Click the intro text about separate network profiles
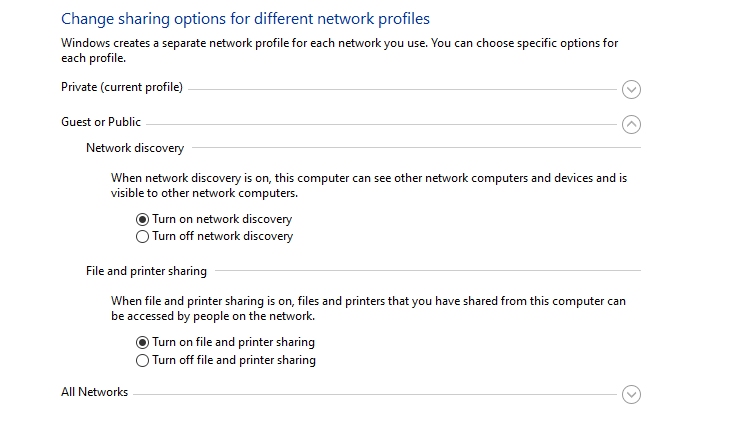This screenshot has height=445, width=737. pyautogui.click(x=340, y=50)
